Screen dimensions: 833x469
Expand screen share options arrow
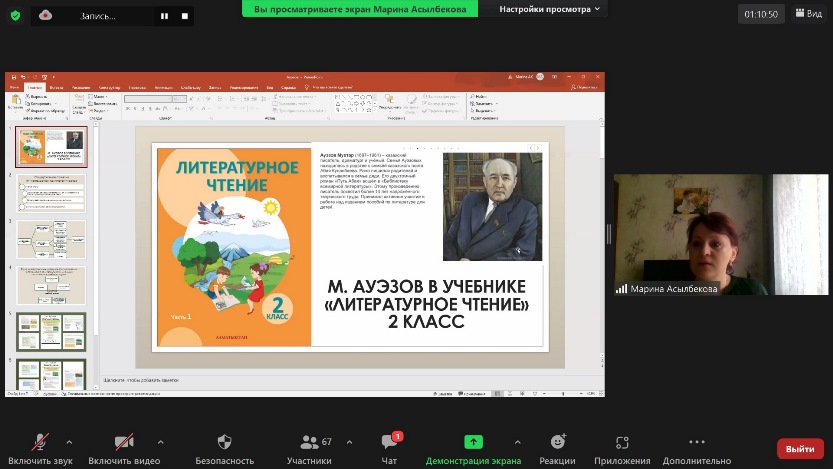pyautogui.click(x=517, y=441)
